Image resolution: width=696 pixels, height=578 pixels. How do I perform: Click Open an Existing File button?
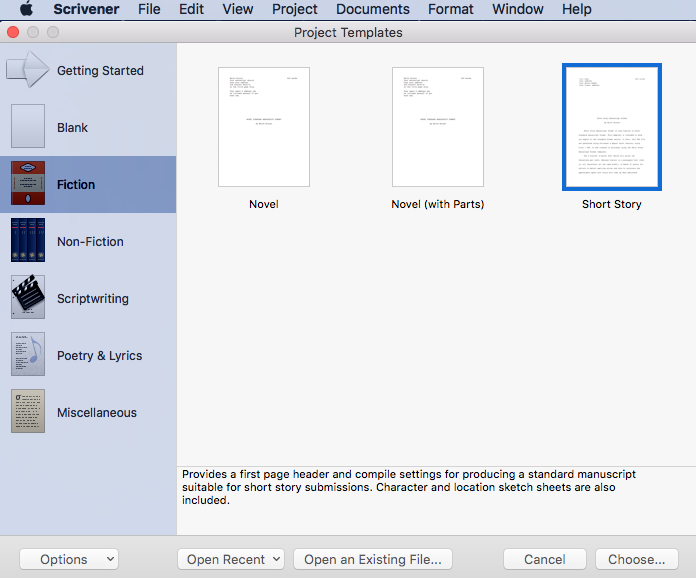coord(373,559)
